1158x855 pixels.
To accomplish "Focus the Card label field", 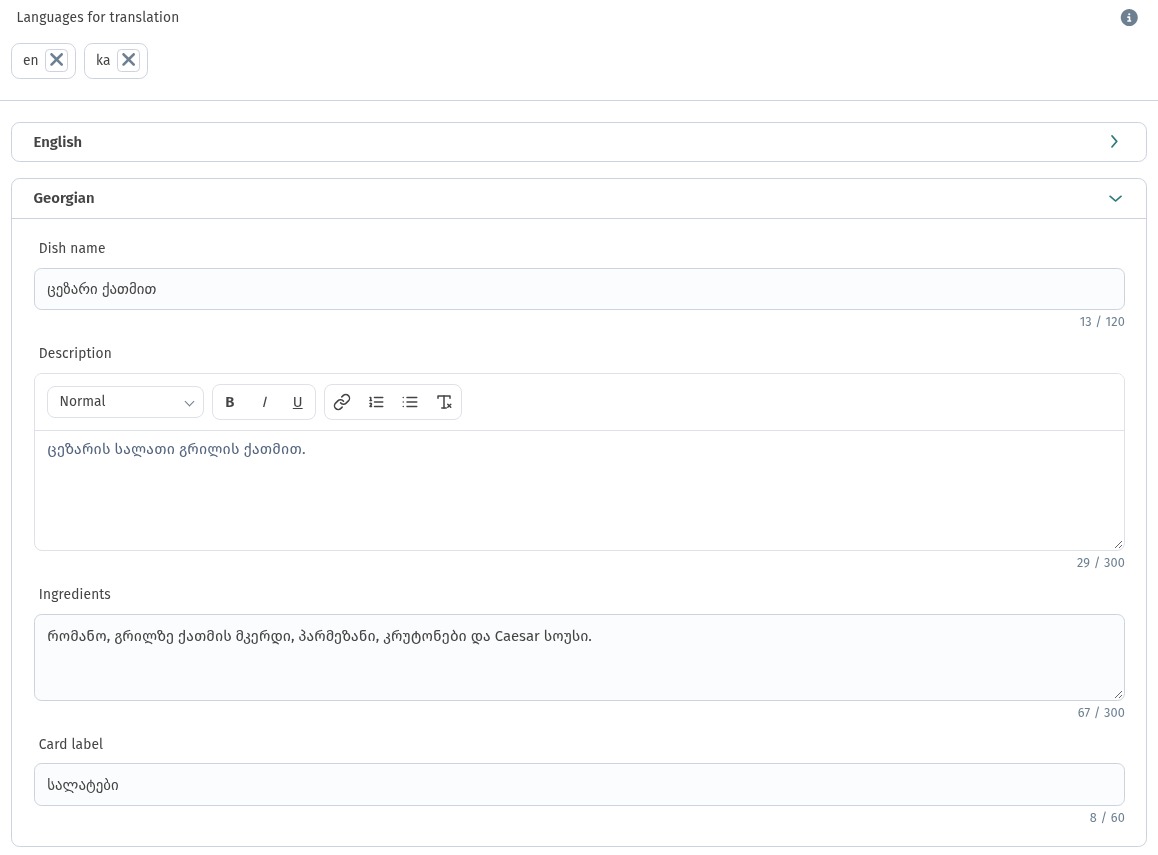I will click(x=579, y=784).
